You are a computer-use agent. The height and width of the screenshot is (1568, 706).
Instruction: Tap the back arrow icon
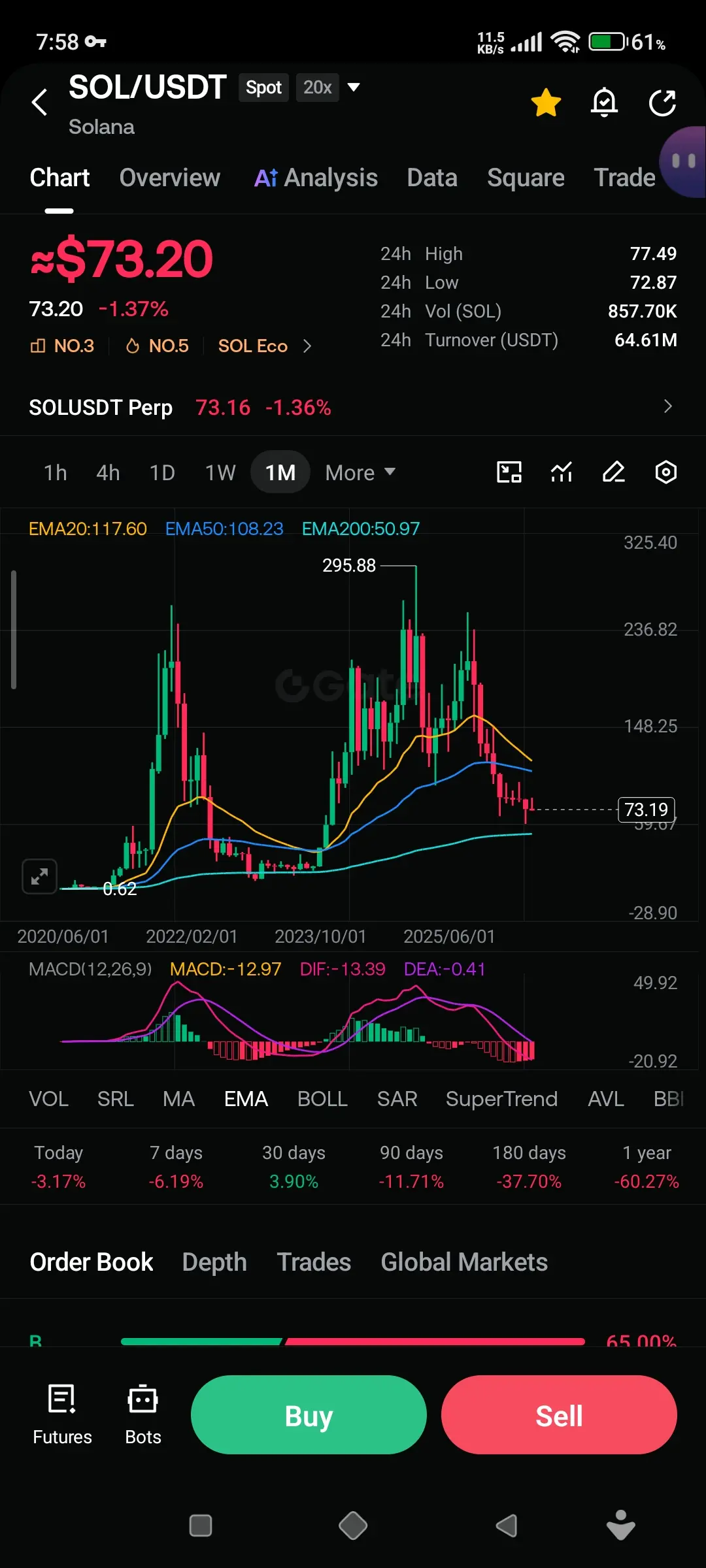(x=40, y=102)
